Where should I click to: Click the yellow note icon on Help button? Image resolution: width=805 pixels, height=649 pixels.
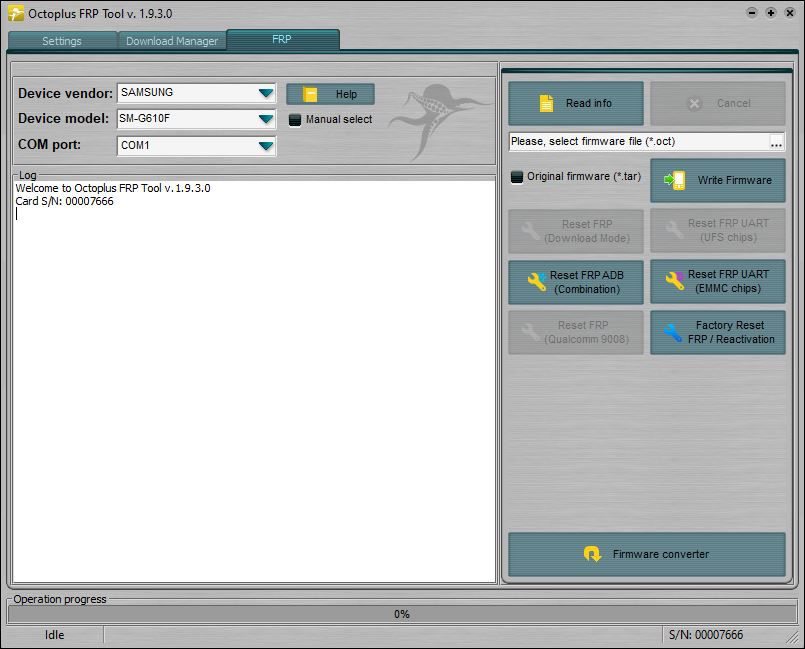(x=310, y=94)
